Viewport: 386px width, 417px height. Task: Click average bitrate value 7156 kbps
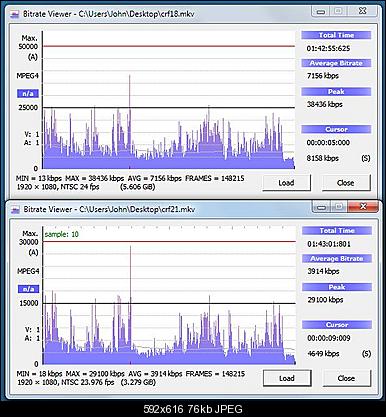(x=323, y=76)
